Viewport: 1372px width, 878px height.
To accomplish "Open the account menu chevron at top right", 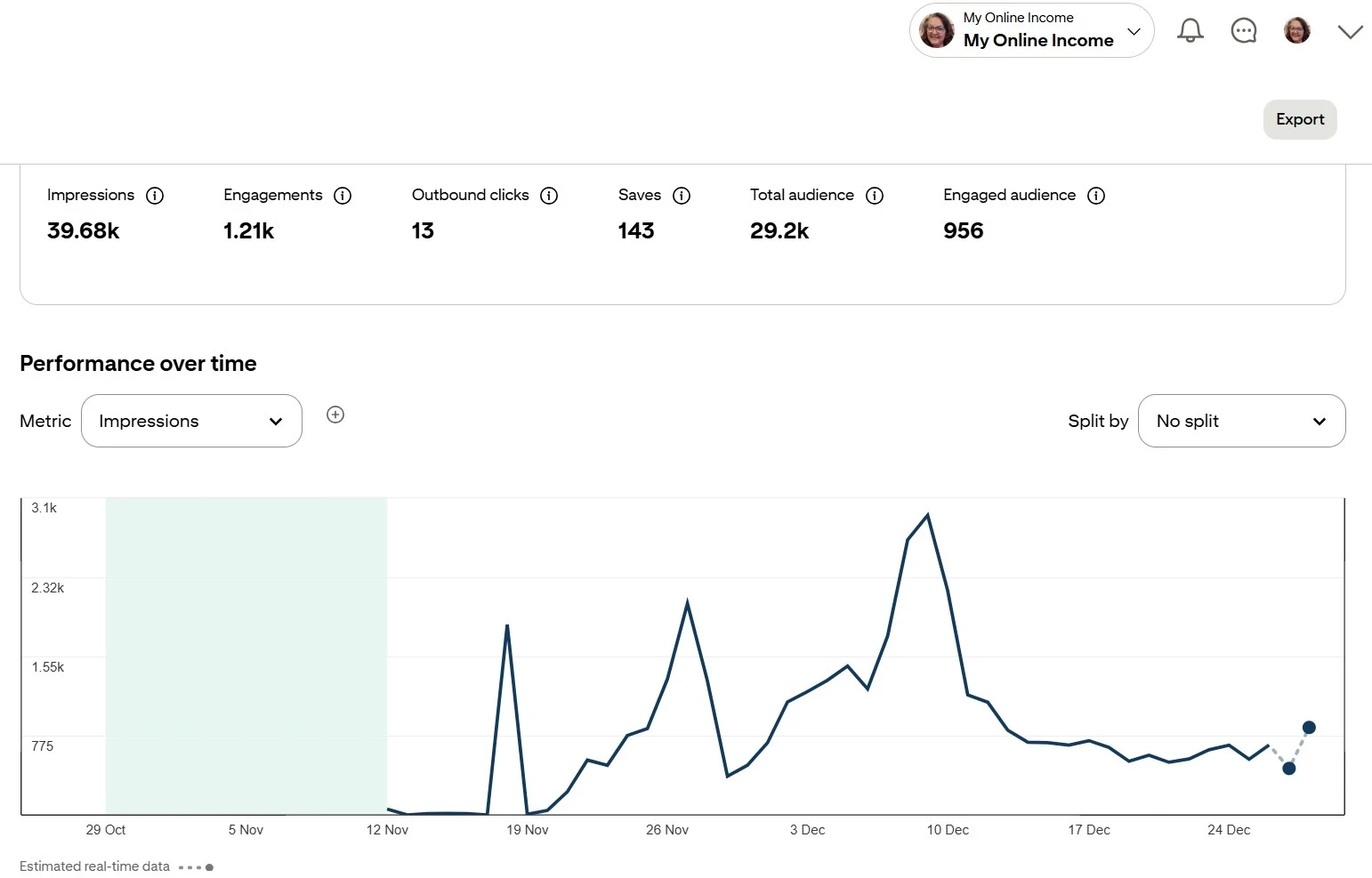I will 1349,30.
